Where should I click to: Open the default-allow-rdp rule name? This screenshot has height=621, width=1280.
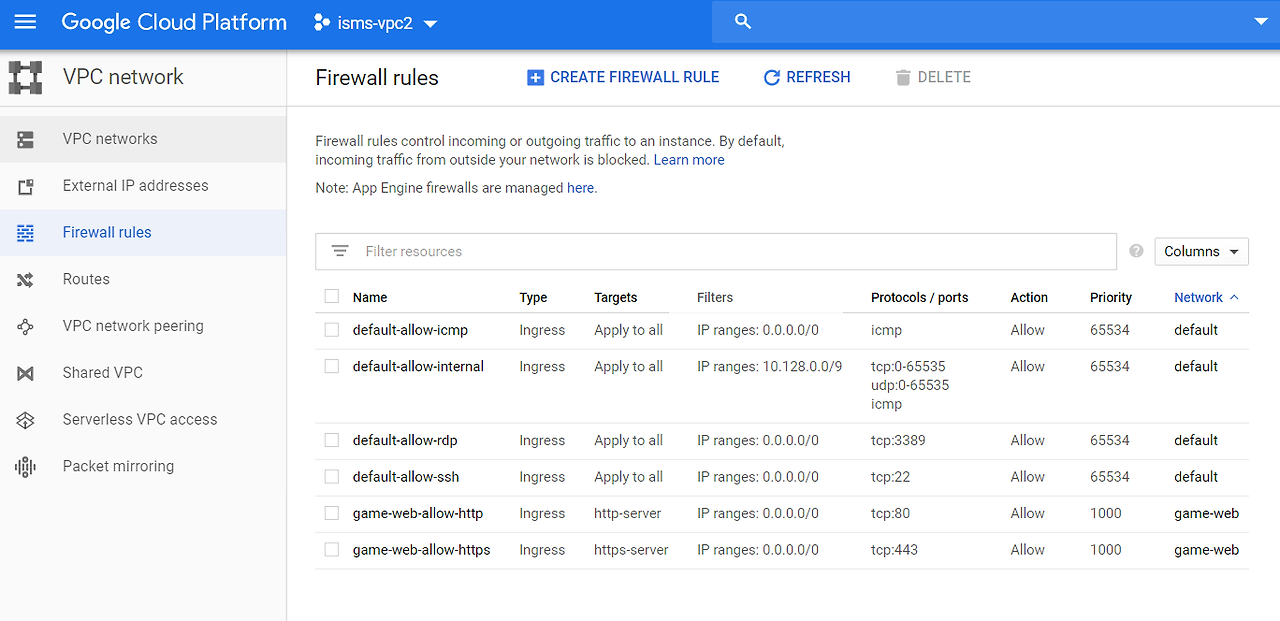click(405, 440)
